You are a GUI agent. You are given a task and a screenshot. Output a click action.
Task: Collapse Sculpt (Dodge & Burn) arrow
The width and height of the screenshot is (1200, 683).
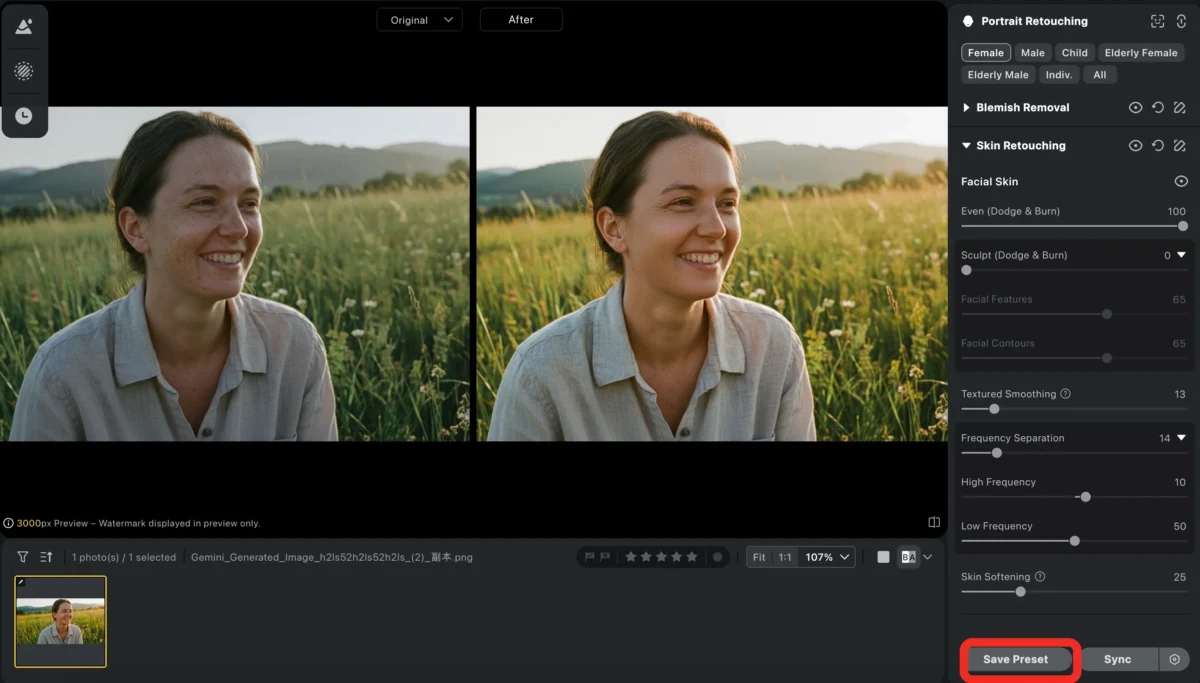coord(1181,255)
